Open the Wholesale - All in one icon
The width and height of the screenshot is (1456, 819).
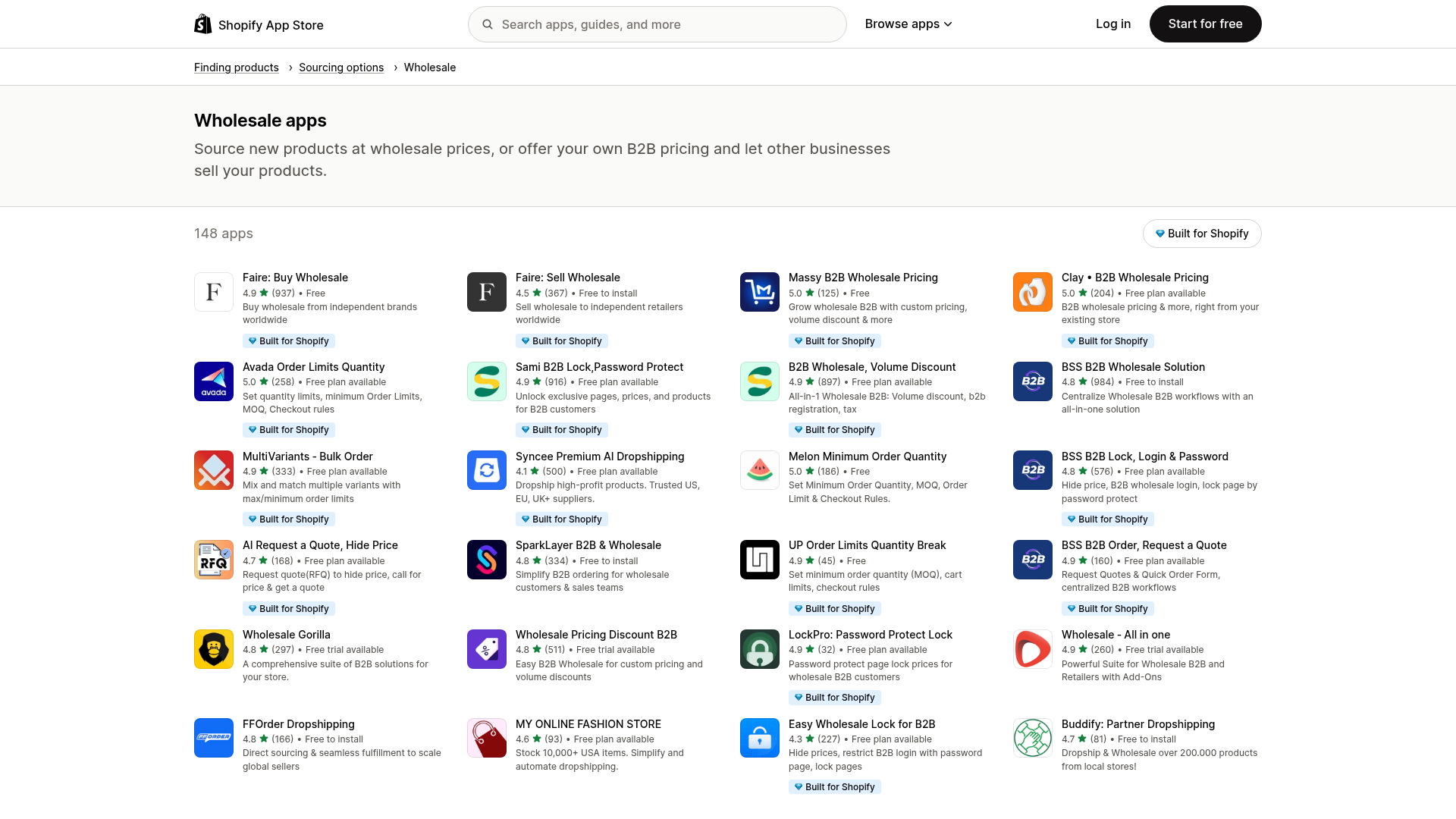[1033, 649]
